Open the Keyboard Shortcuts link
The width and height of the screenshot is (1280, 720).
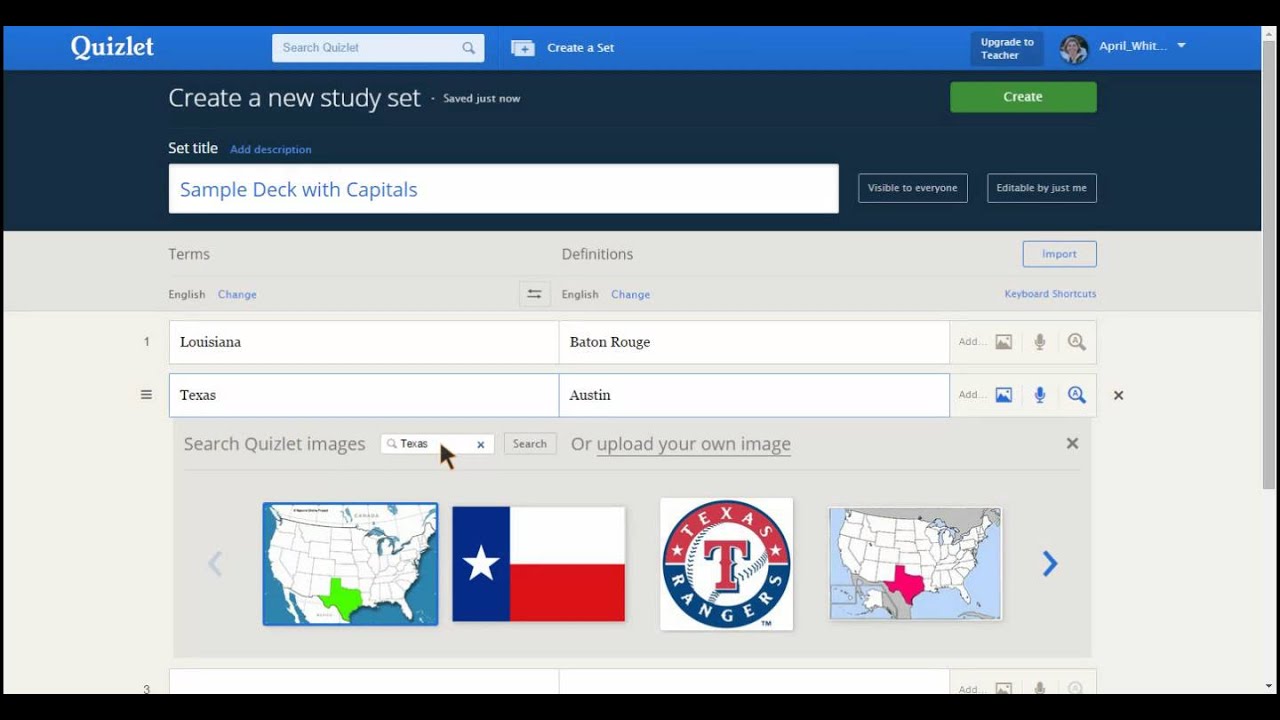pos(1050,294)
